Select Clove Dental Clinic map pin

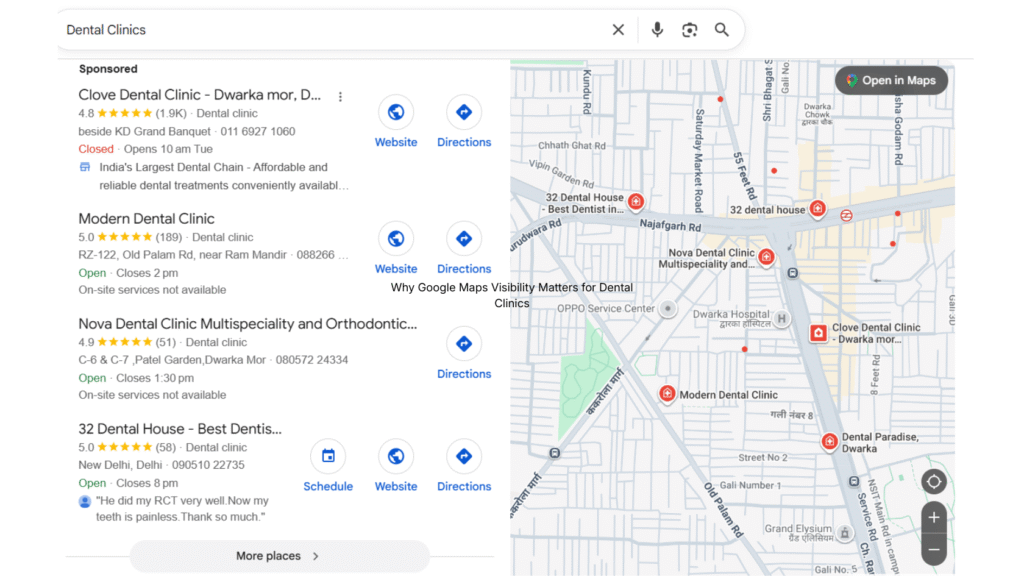click(818, 333)
